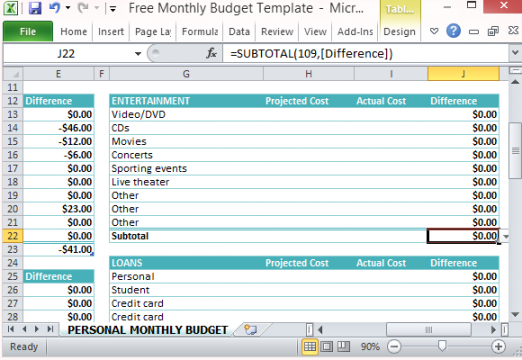The image size is (522, 360).
Task: Select the $23.00 cell in column E
Action: point(59,209)
